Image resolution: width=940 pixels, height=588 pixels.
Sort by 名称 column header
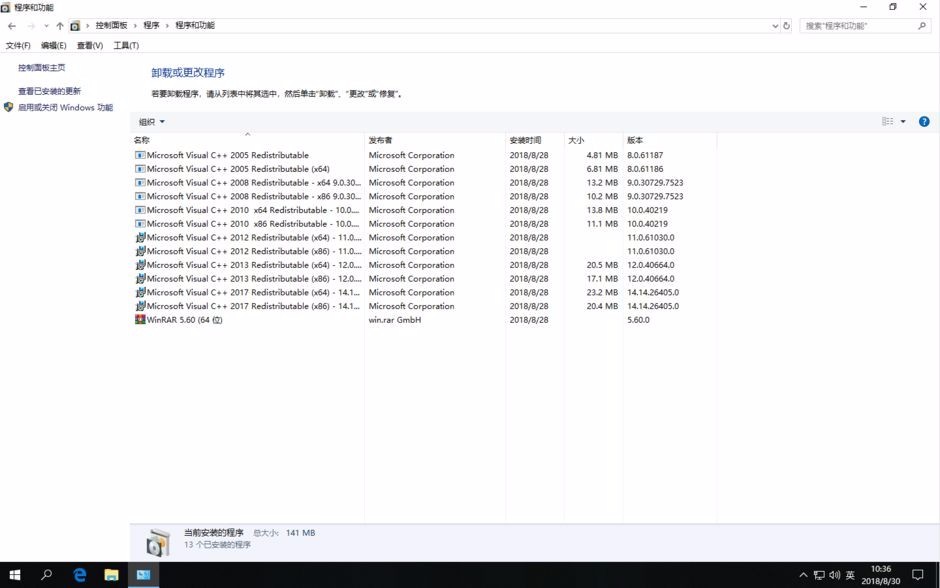tap(247, 140)
